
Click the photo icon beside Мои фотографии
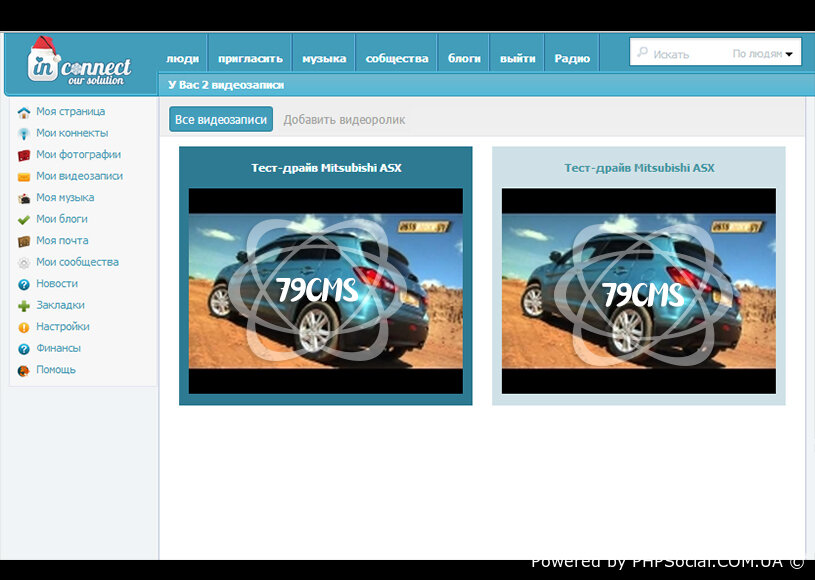[x=24, y=155]
